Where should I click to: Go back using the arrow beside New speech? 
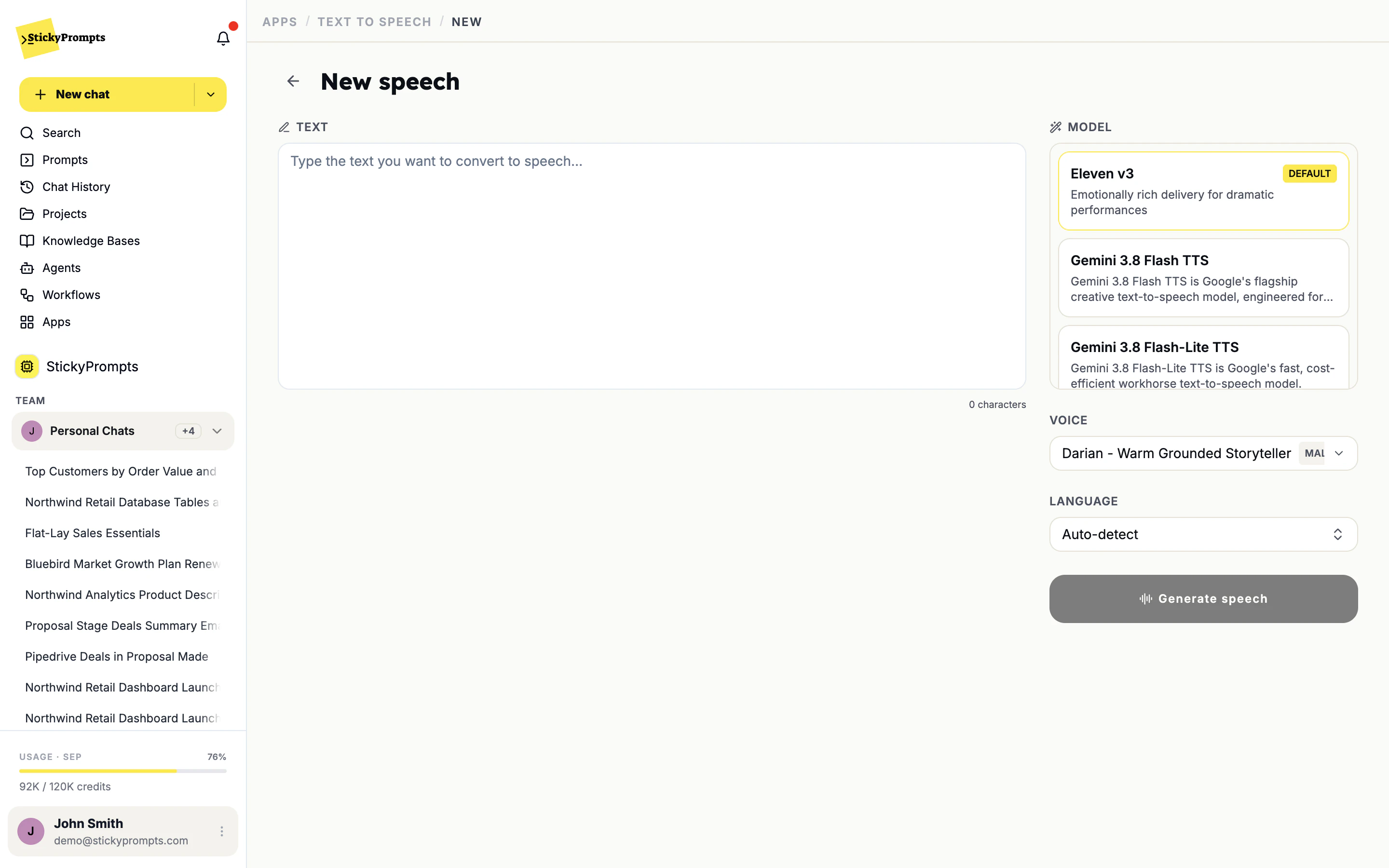pos(293,81)
